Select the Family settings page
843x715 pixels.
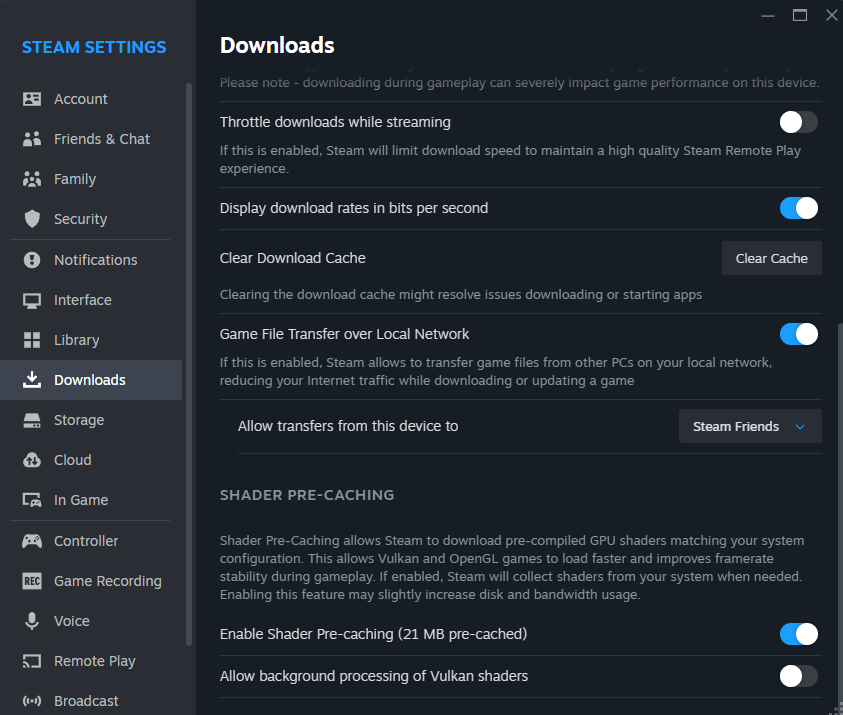(91, 179)
